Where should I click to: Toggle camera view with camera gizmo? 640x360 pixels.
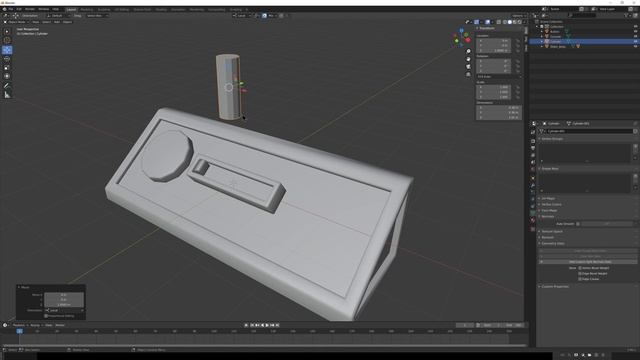468,67
